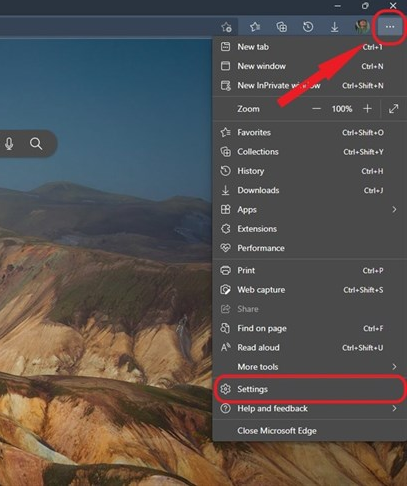Click the Zoom label in menu
The image size is (409, 488).
pyautogui.click(x=249, y=109)
